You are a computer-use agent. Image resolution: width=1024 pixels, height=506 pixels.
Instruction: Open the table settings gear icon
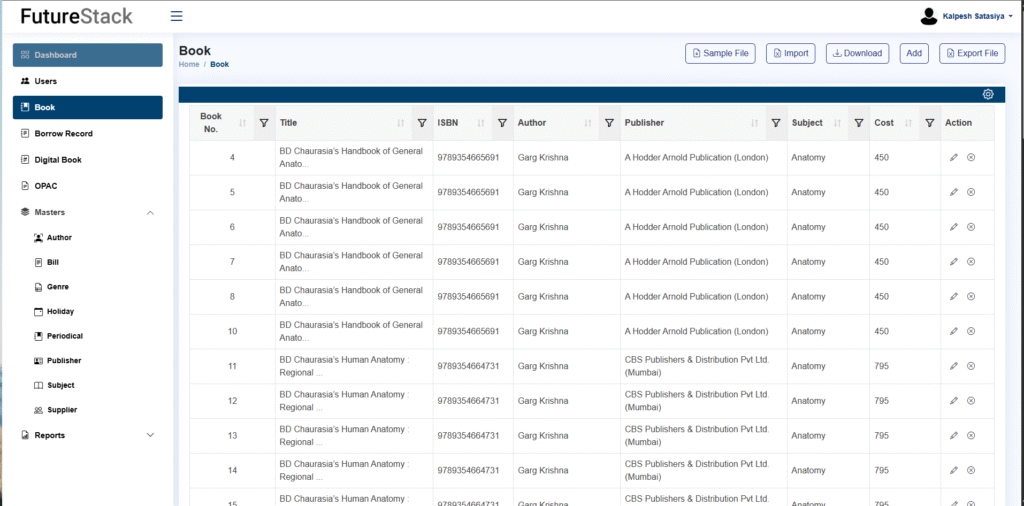click(x=988, y=95)
